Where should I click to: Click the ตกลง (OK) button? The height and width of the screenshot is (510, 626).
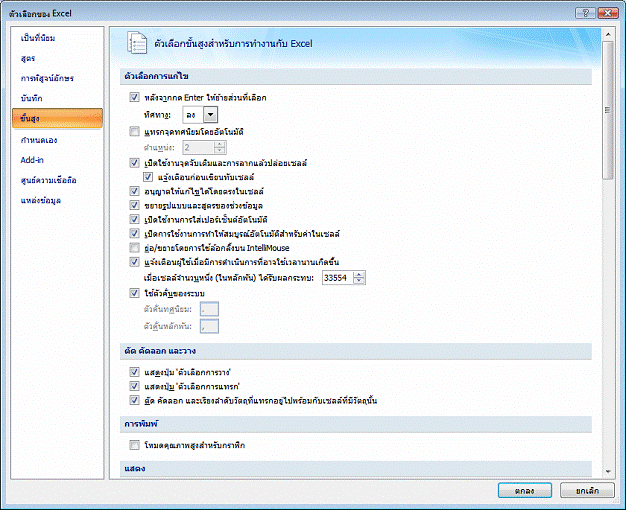tap(525, 490)
